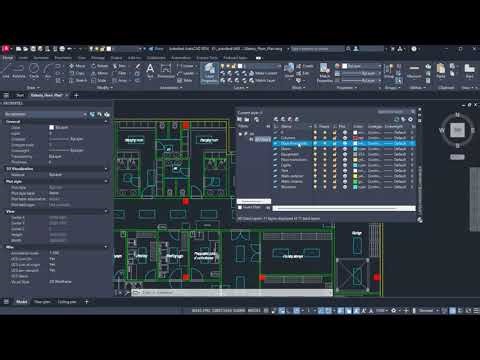This screenshot has height=360, width=480.
Task: Click the Measure utility icon
Action: pyautogui.click(x=414, y=71)
